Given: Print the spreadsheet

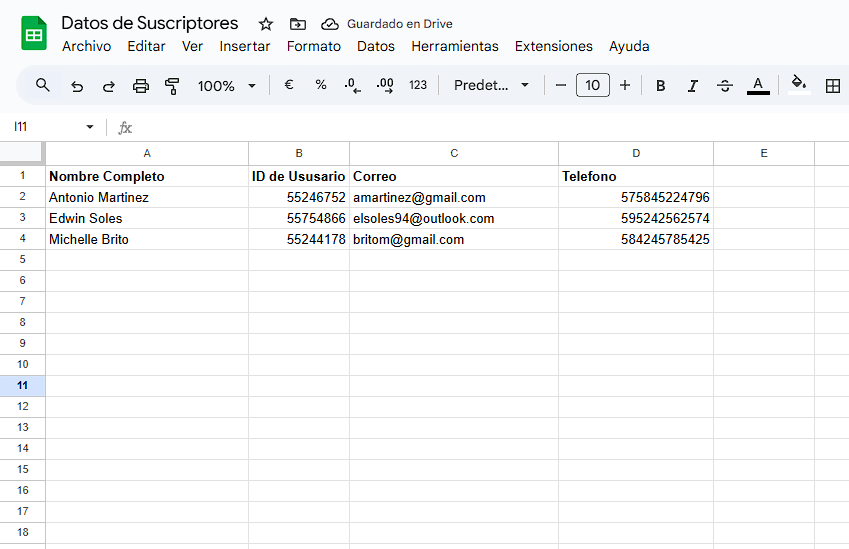Looking at the screenshot, I should (141, 86).
